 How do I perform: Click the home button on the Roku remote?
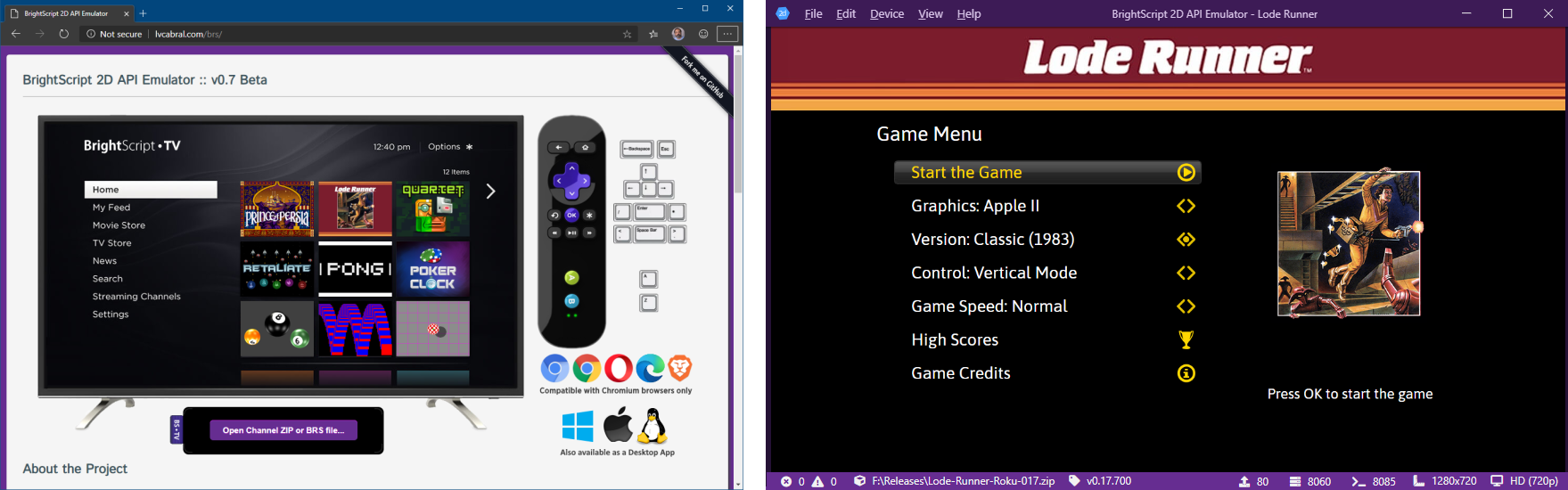[x=585, y=148]
